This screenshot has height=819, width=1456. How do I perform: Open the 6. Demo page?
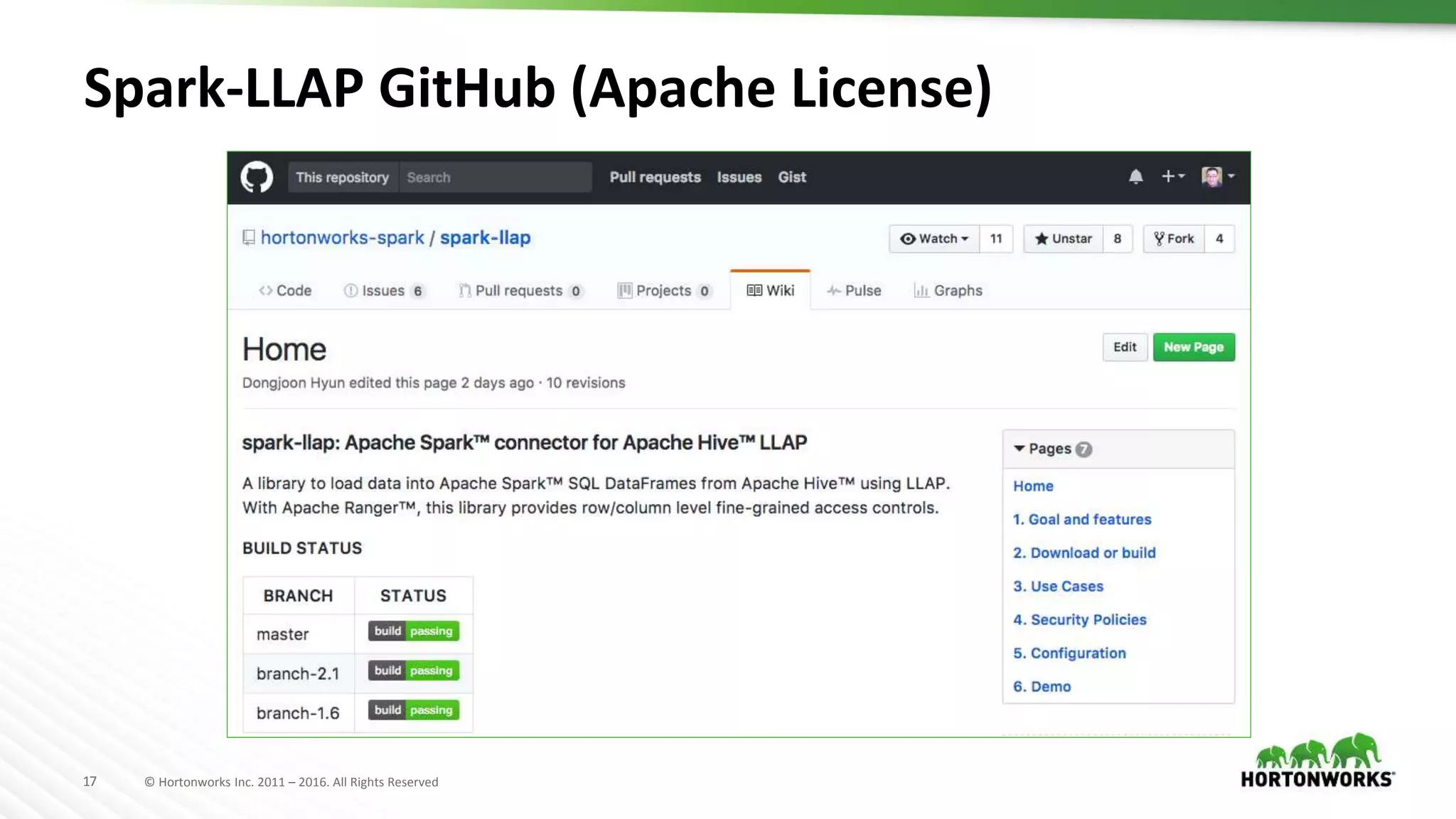coord(1042,687)
